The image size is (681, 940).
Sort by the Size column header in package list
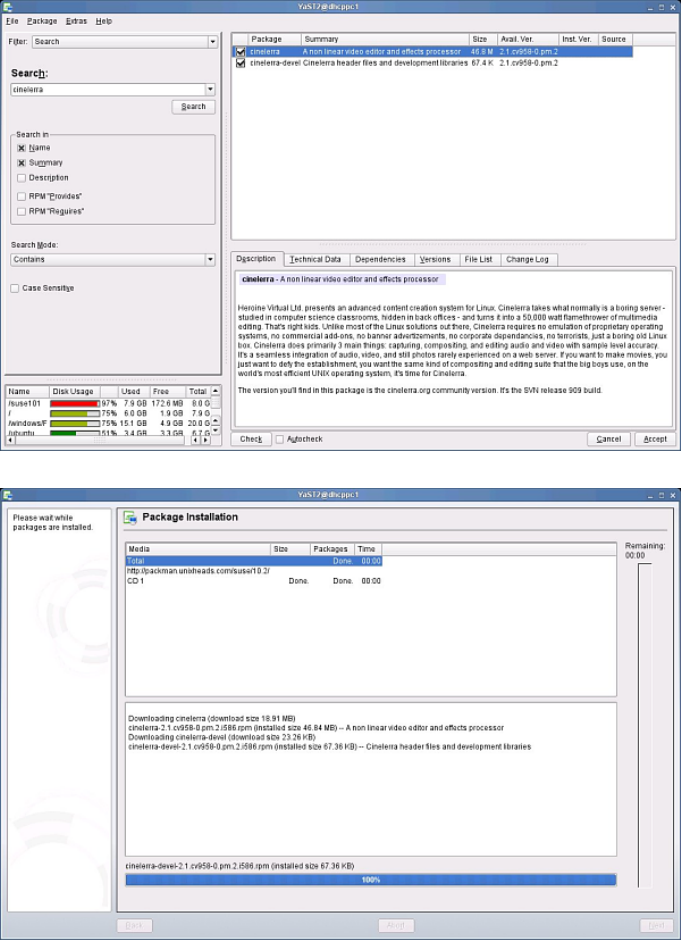[484, 40]
